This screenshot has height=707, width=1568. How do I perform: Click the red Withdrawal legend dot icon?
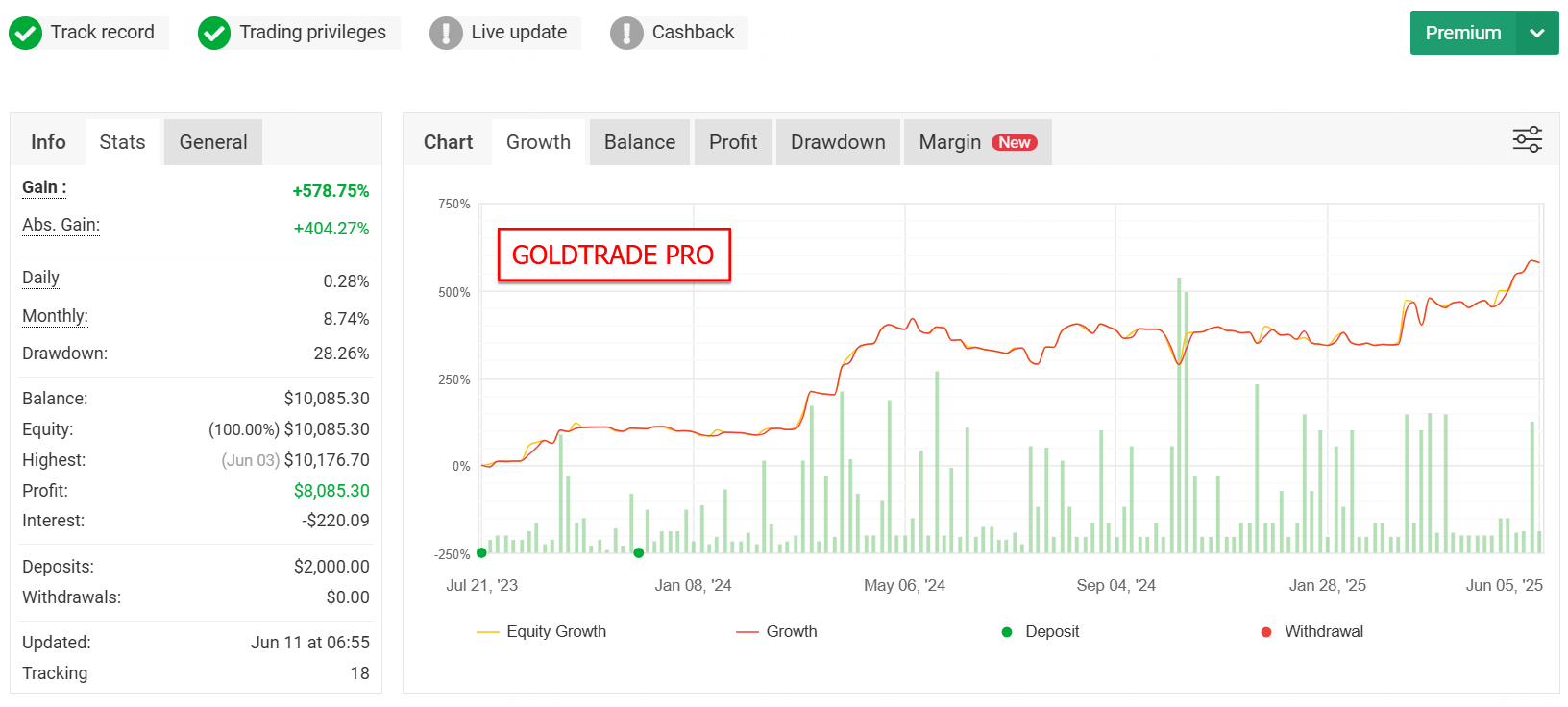coord(1268,631)
